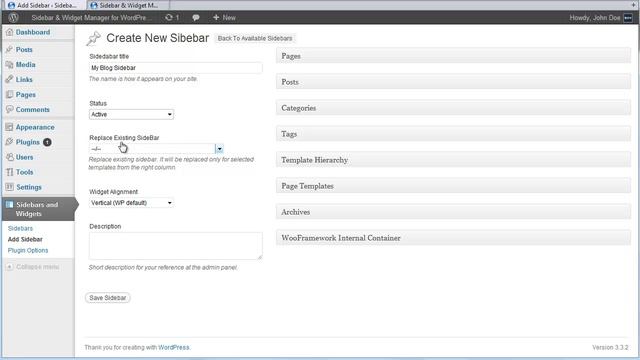Expand the Template Hierarchy panel

[x=453, y=160]
